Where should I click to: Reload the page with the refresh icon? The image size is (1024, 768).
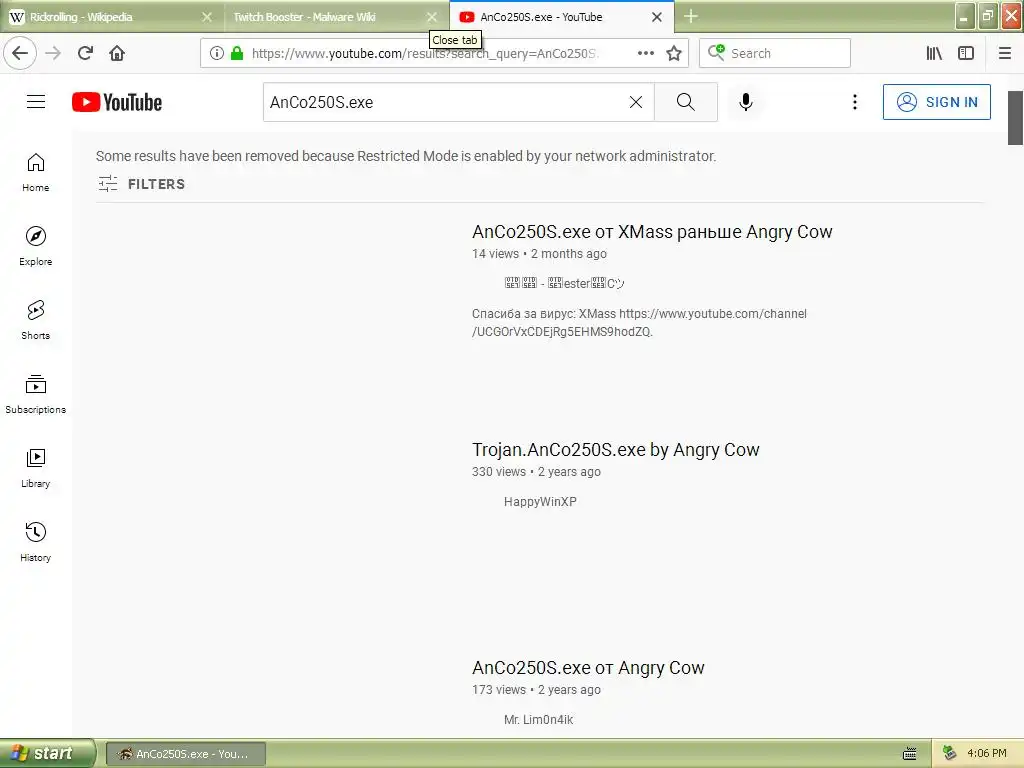pyautogui.click(x=85, y=53)
